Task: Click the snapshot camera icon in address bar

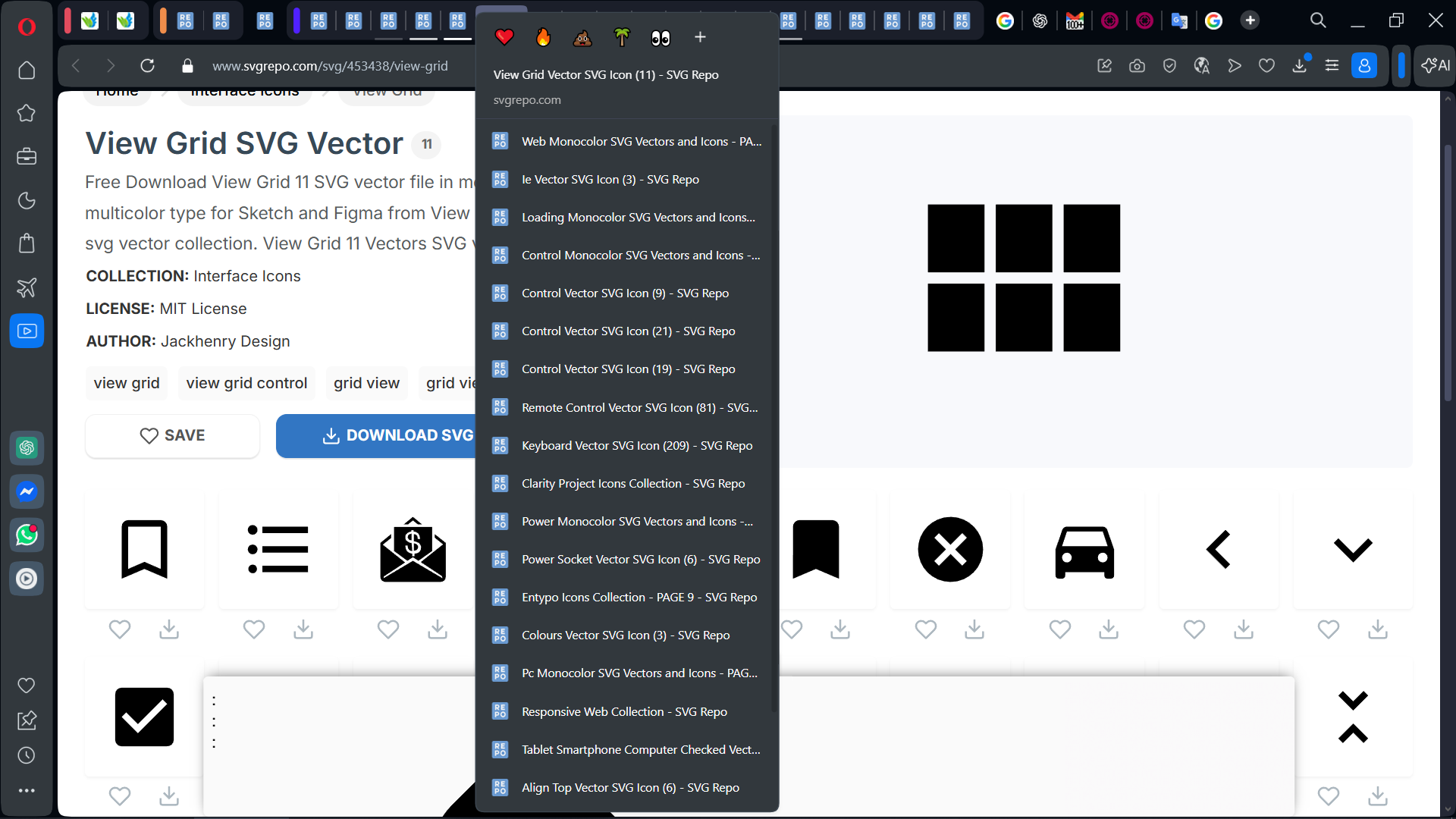Action: click(1137, 66)
